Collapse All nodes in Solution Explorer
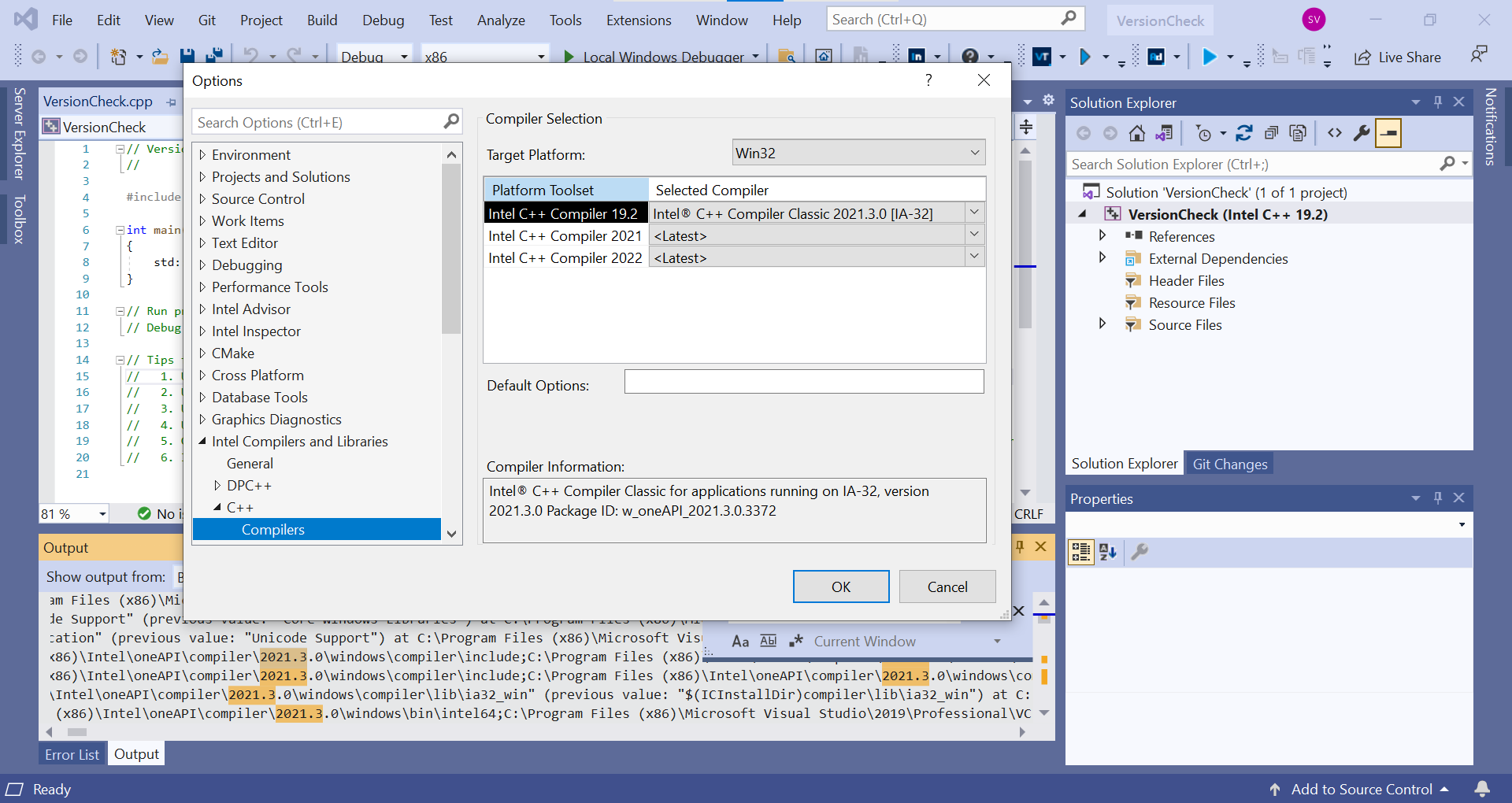This screenshot has height=803, width=1512. click(1272, 132)
